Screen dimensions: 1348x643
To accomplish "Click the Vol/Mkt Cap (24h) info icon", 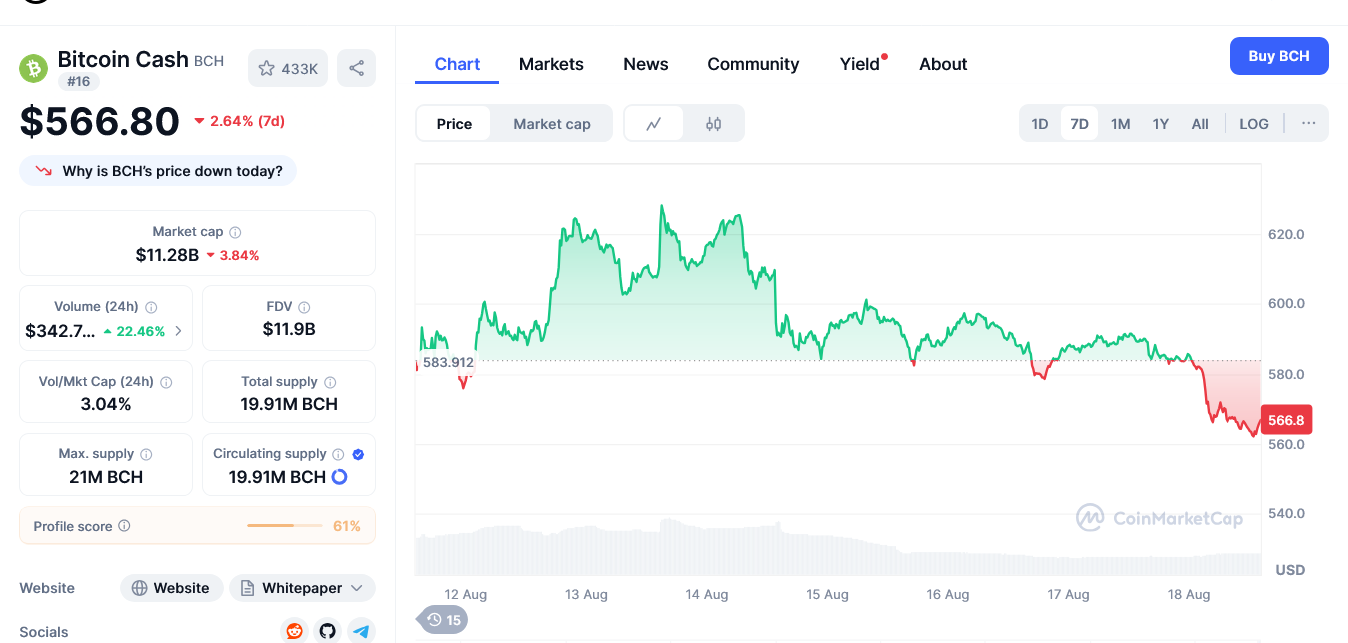I will pos(166,382).
